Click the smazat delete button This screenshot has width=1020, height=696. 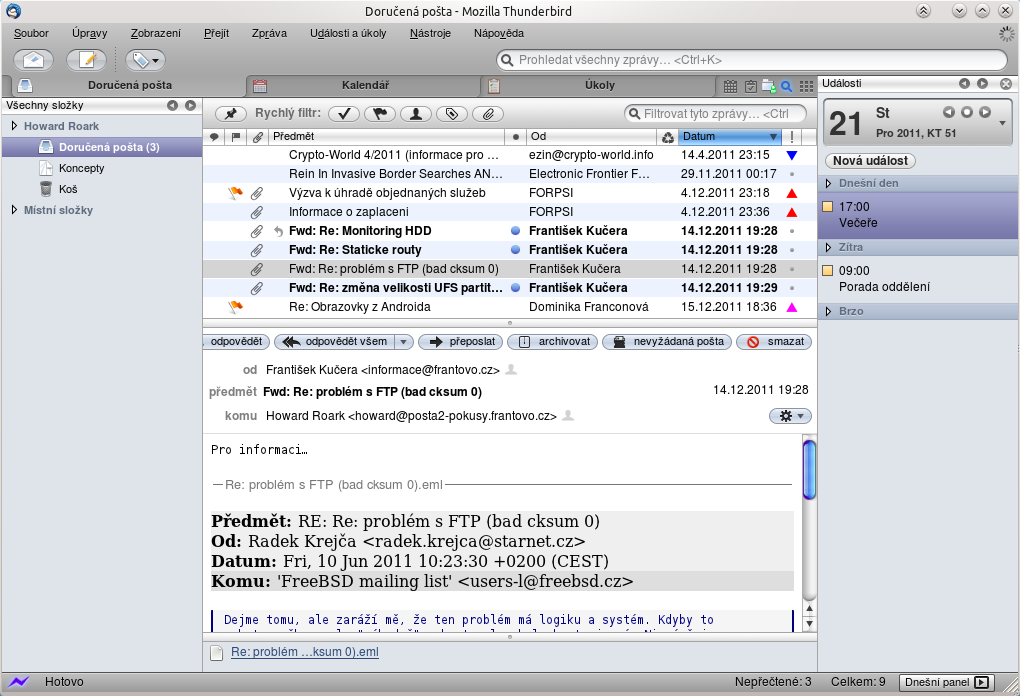click(x=775, y=342)
